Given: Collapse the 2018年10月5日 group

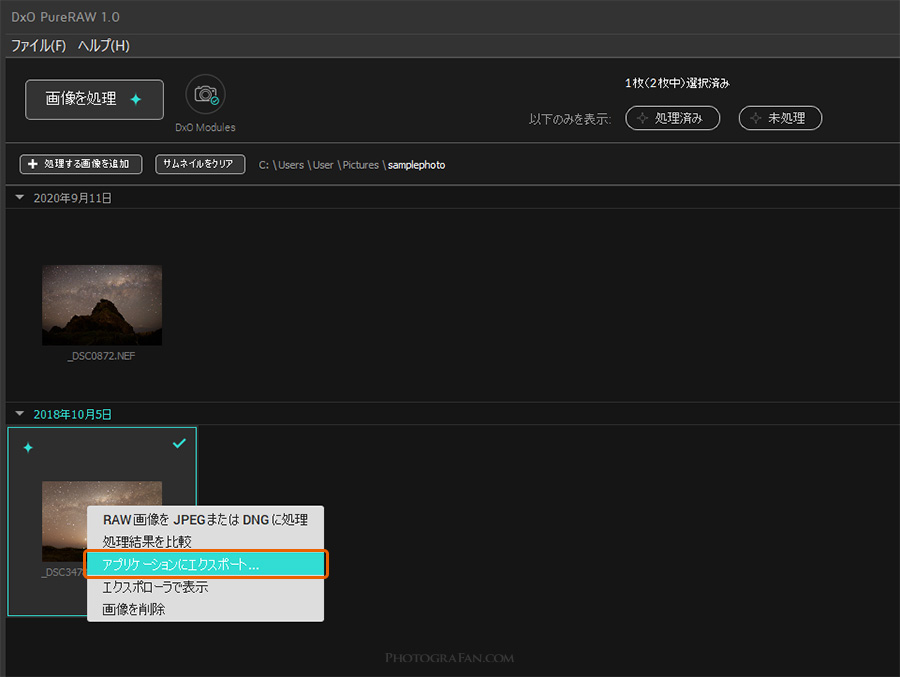Looking at the screenshot, I should tap(20, 414).
